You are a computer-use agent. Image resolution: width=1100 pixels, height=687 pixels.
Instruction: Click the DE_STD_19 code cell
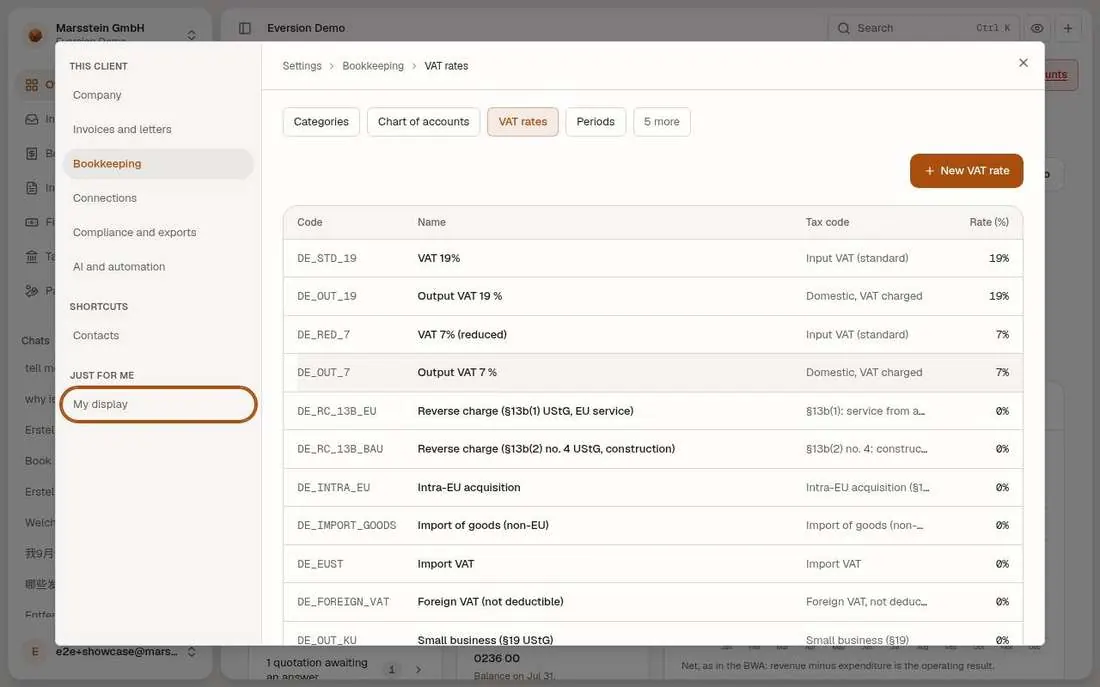click(327, 258)
